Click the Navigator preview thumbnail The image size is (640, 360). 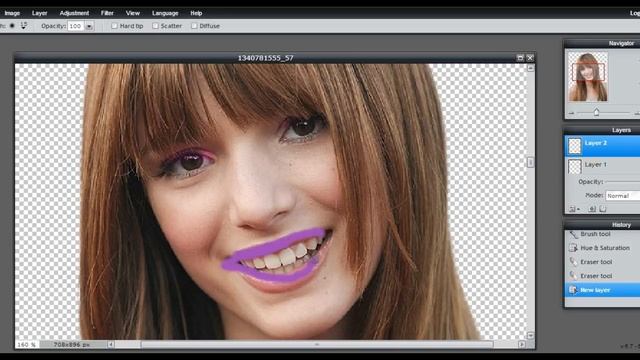coord(588,76)
